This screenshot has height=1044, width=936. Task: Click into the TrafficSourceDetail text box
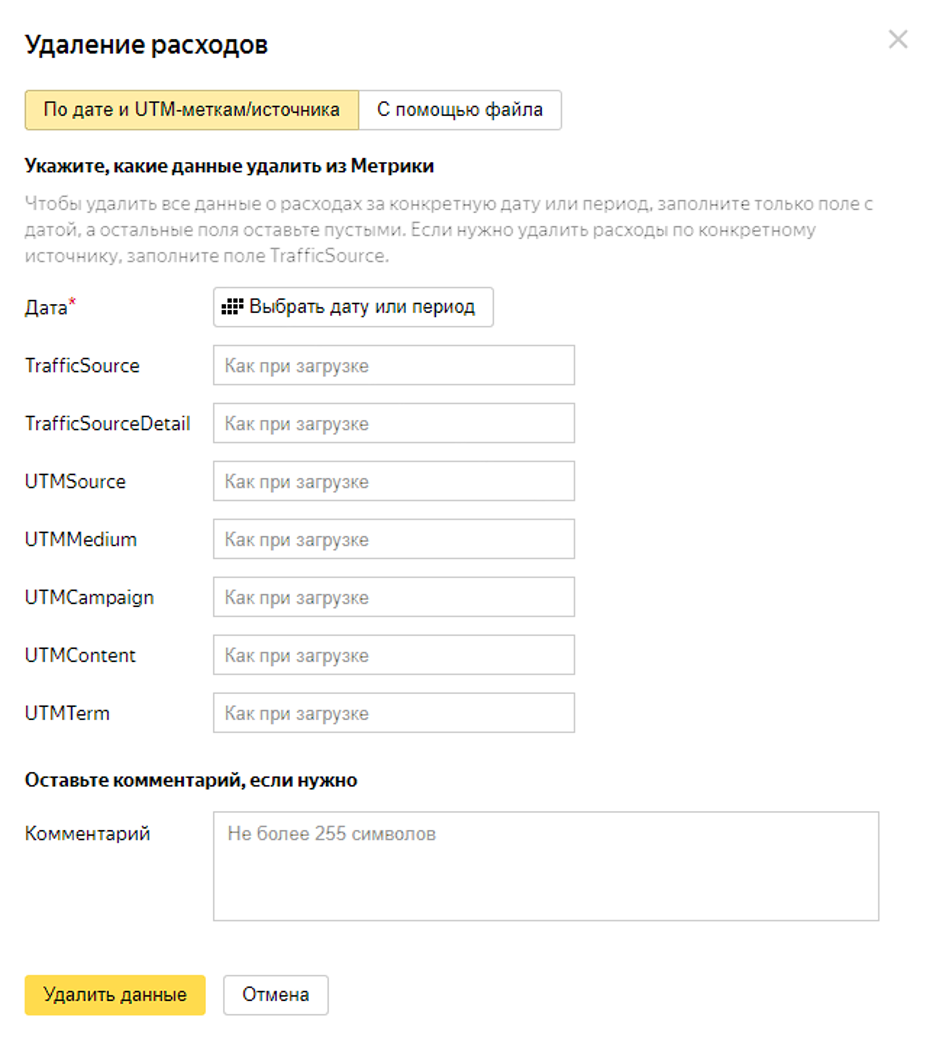[394, 424]
